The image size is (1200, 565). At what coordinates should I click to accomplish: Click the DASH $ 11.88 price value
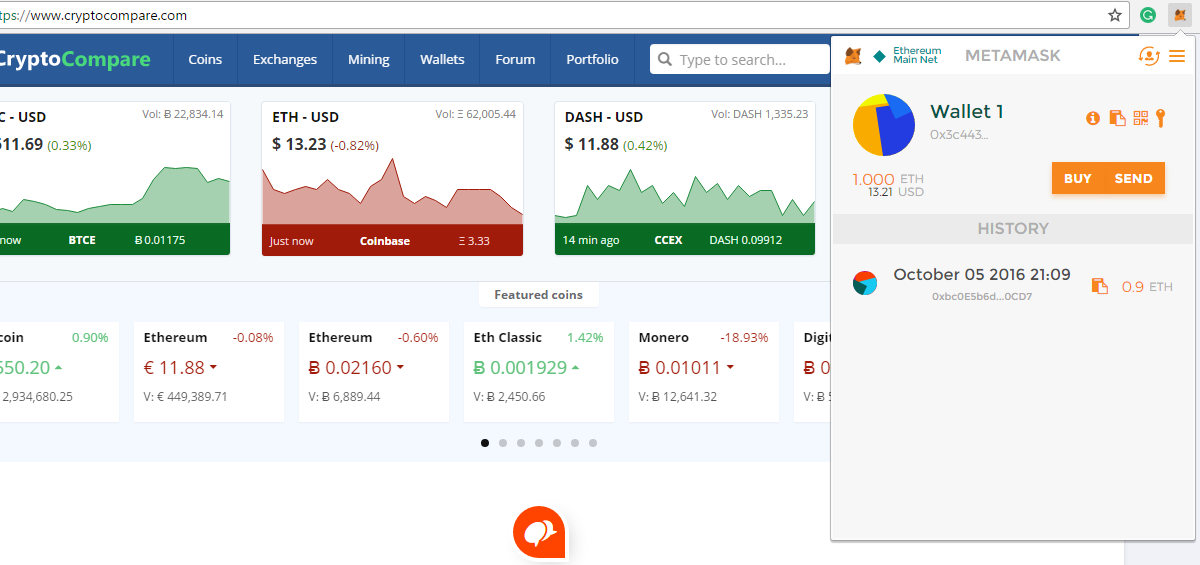coord(592,144)
